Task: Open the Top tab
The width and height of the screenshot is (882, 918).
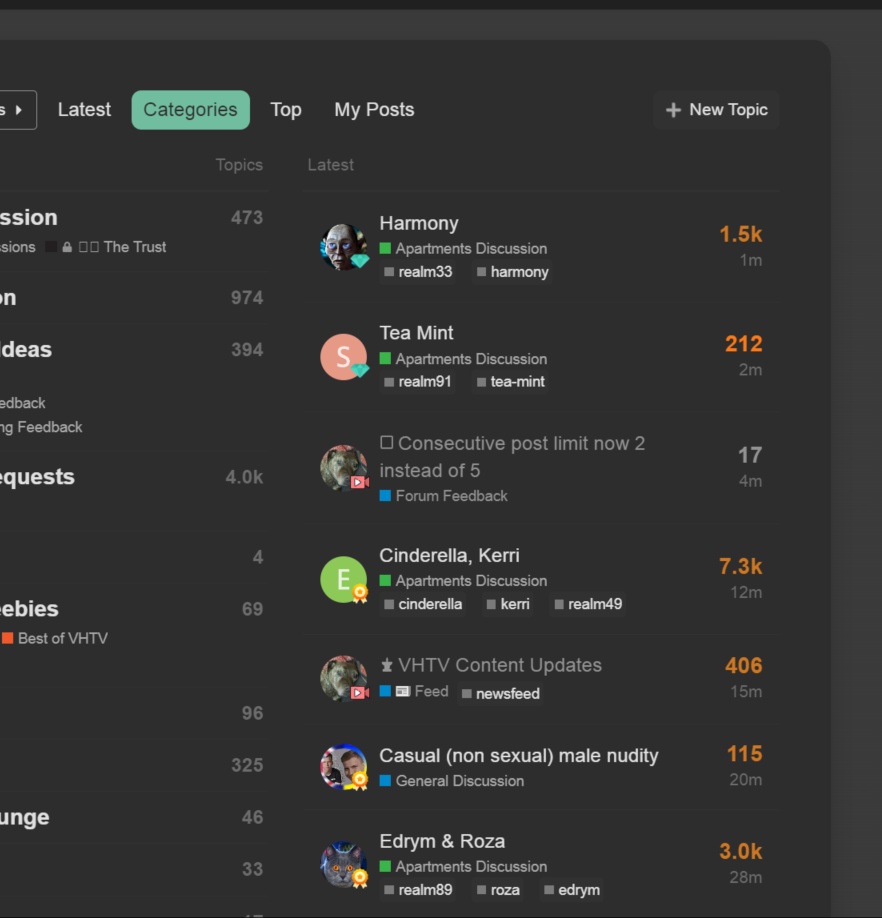Action: pyautogui.click(x=286, y=109)
